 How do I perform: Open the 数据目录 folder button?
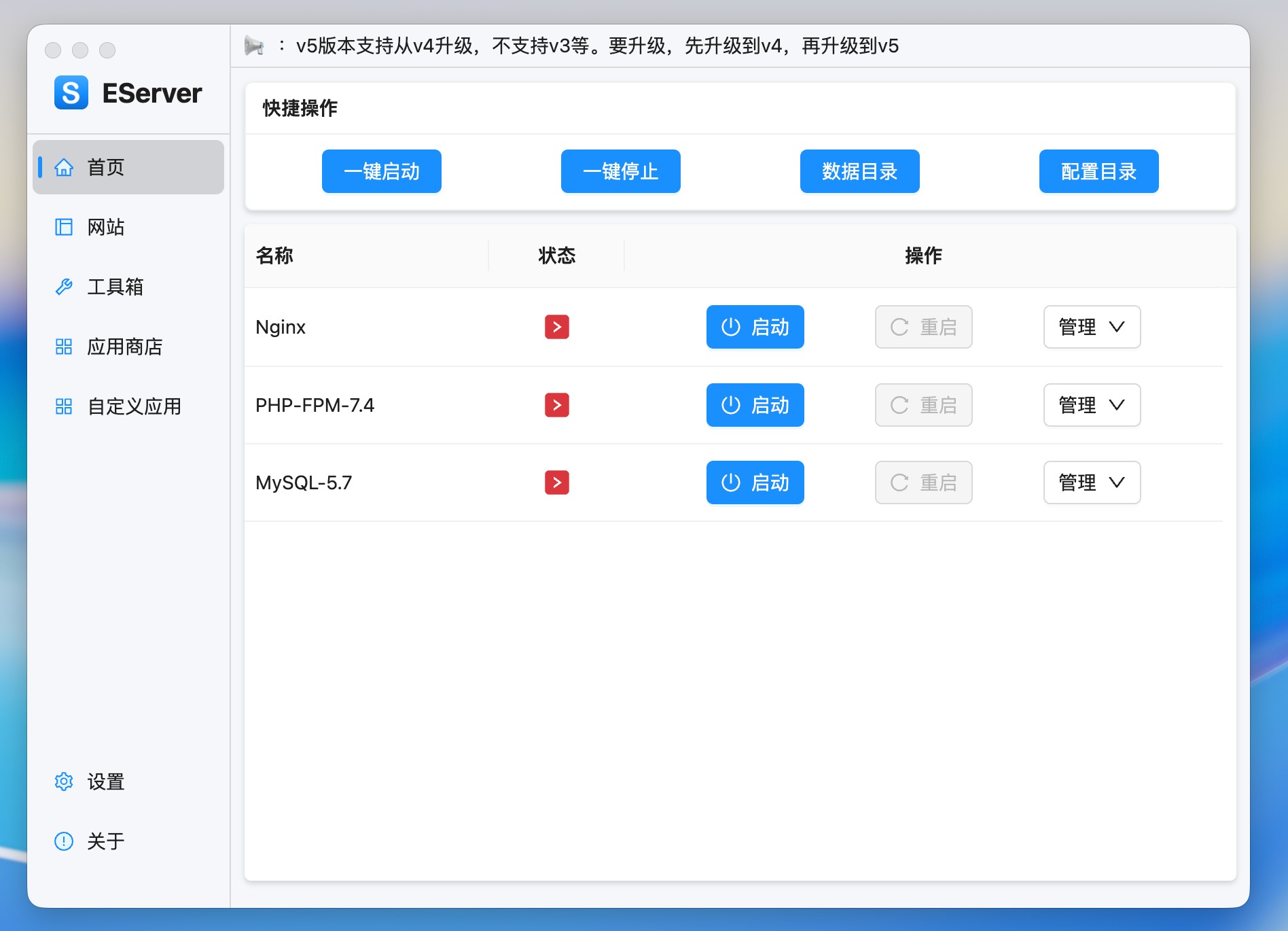coord(859,171)
